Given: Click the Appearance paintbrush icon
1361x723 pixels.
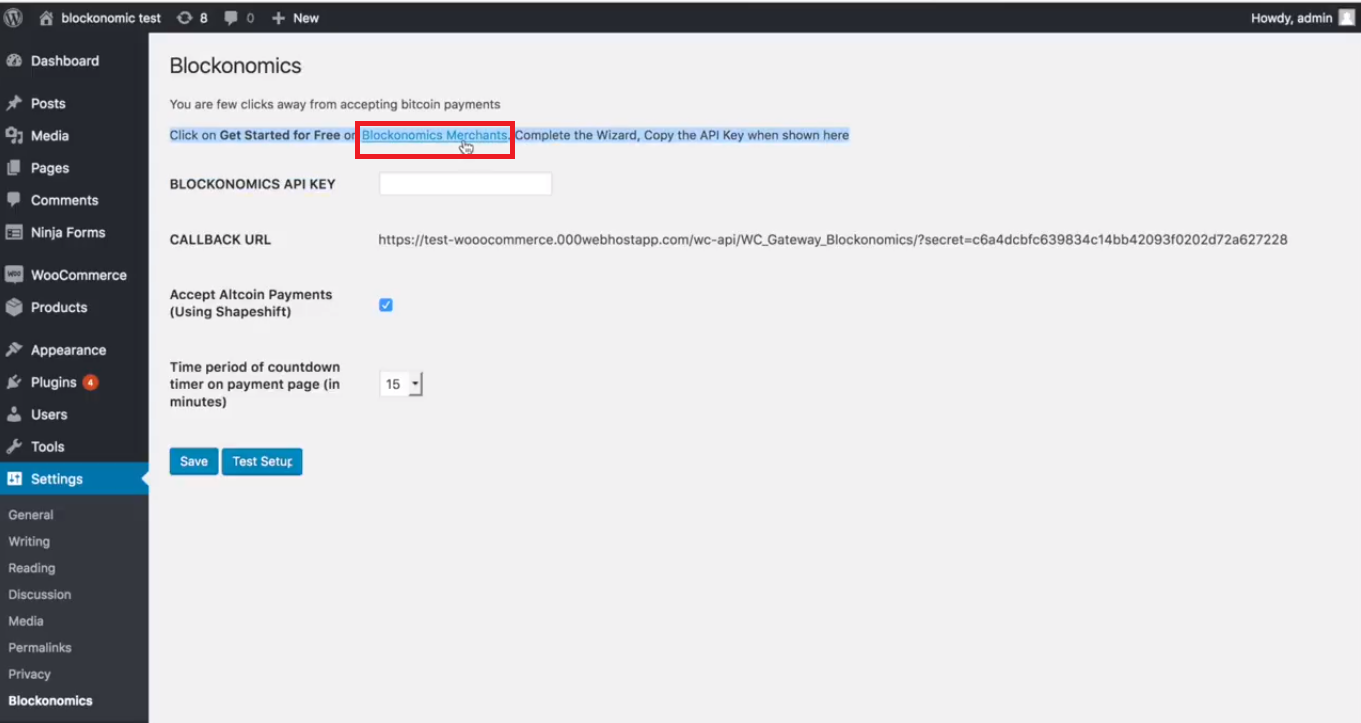Looking at the screenshot, I should pos(14,350).
